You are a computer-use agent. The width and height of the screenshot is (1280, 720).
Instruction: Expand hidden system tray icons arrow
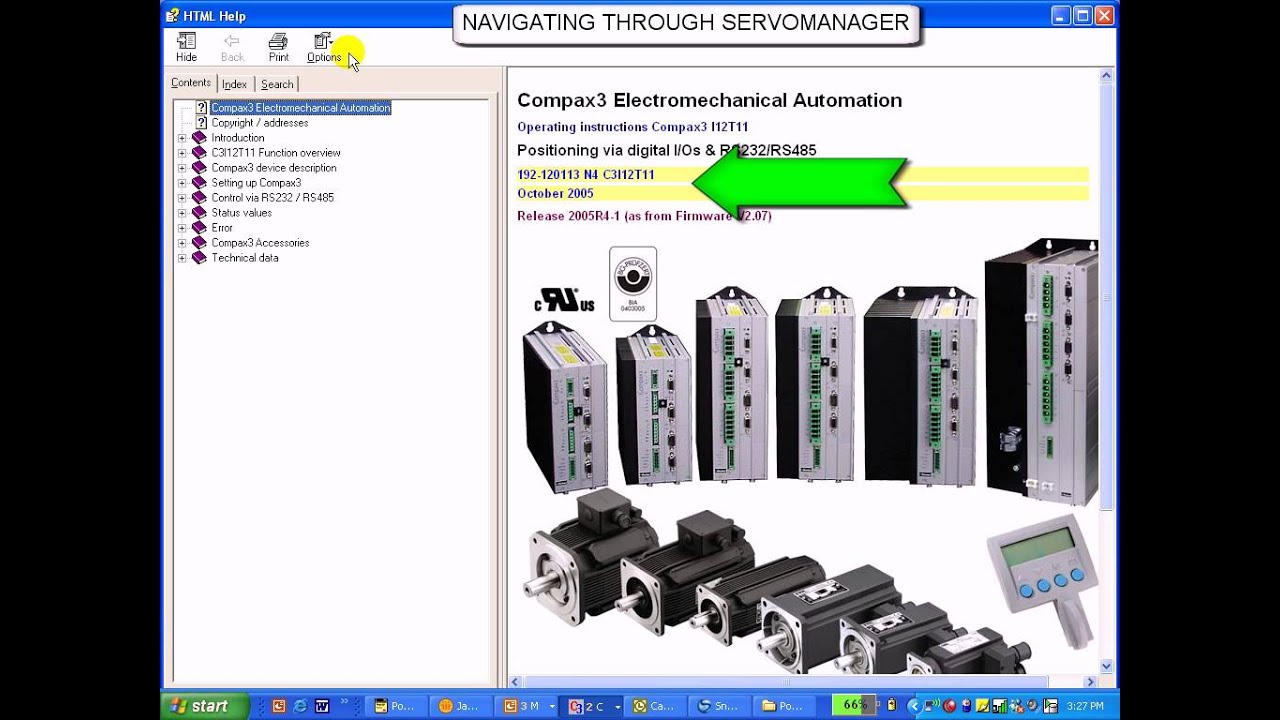pos(916,706)
